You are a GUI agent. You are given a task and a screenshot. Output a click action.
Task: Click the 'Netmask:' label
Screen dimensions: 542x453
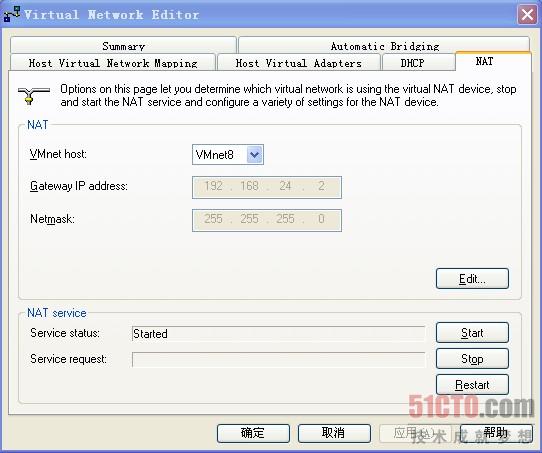(x=52, y=219)
